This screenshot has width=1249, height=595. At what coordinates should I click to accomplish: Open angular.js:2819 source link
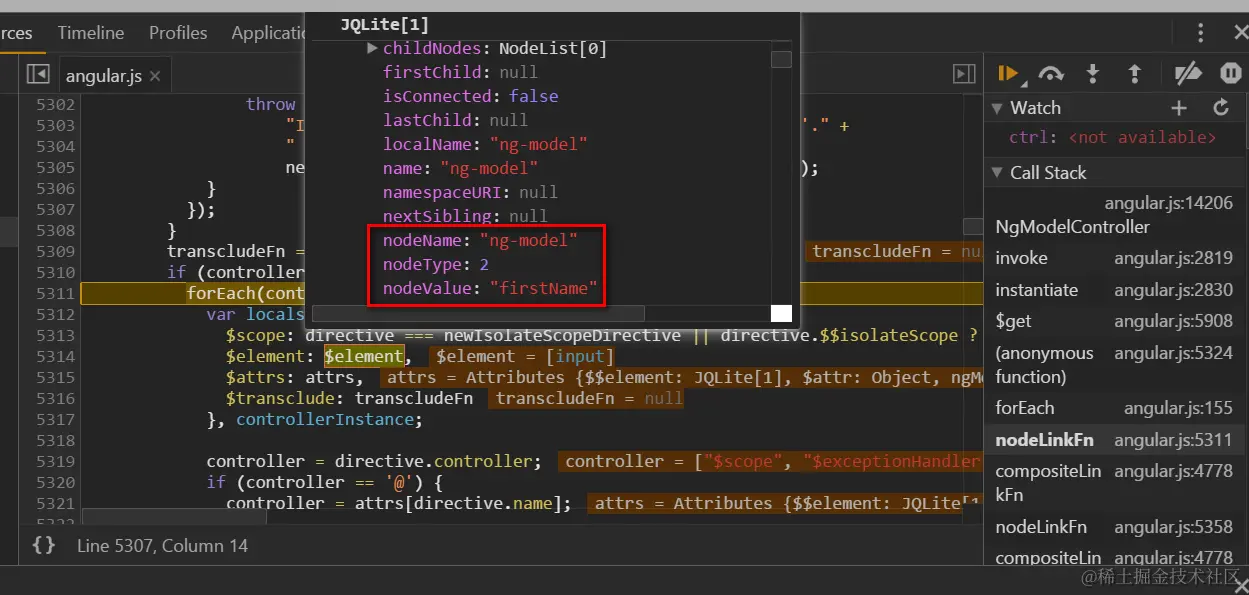[1173, 258]
